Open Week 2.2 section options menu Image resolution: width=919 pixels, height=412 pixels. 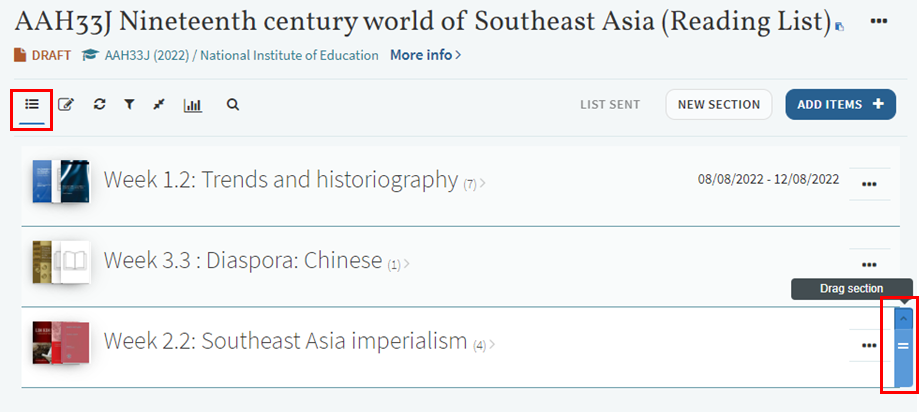click(868, 345)
